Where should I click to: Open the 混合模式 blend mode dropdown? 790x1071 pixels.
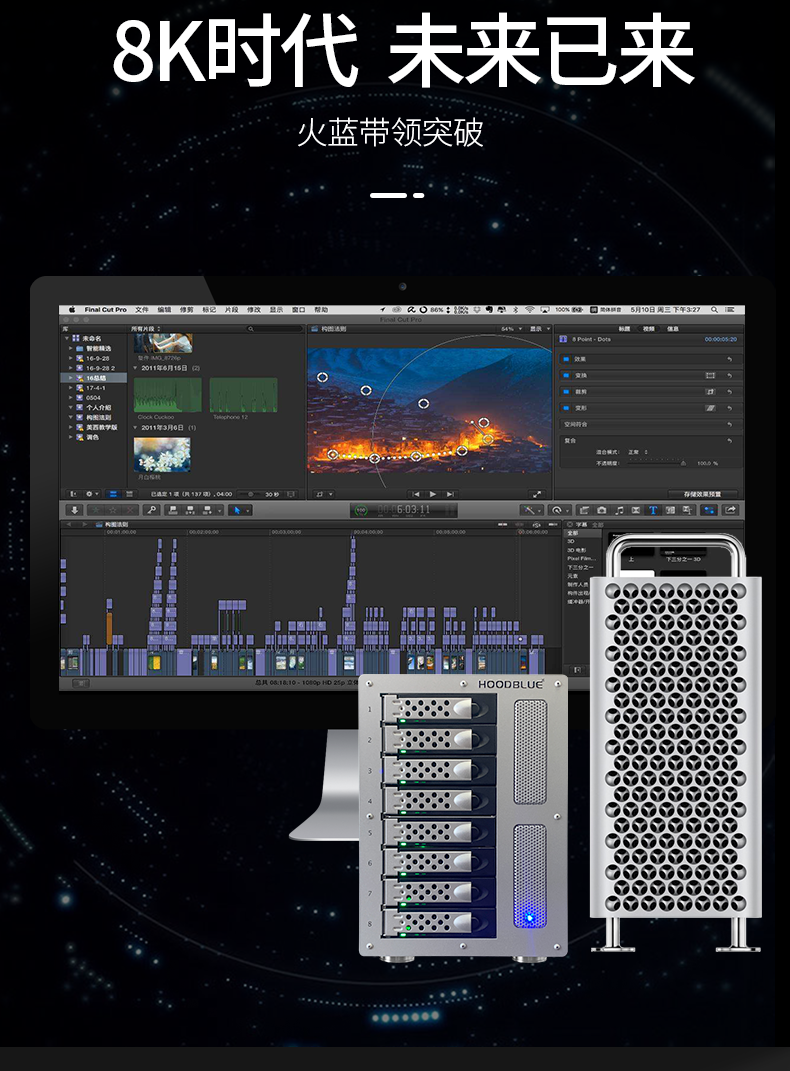pos(638,452)
